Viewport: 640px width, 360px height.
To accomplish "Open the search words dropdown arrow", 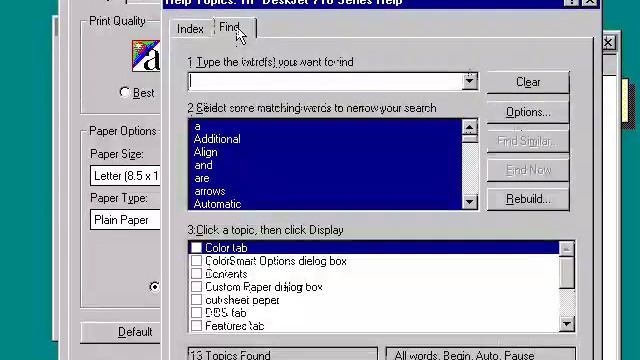I will [x=469, y=82].
